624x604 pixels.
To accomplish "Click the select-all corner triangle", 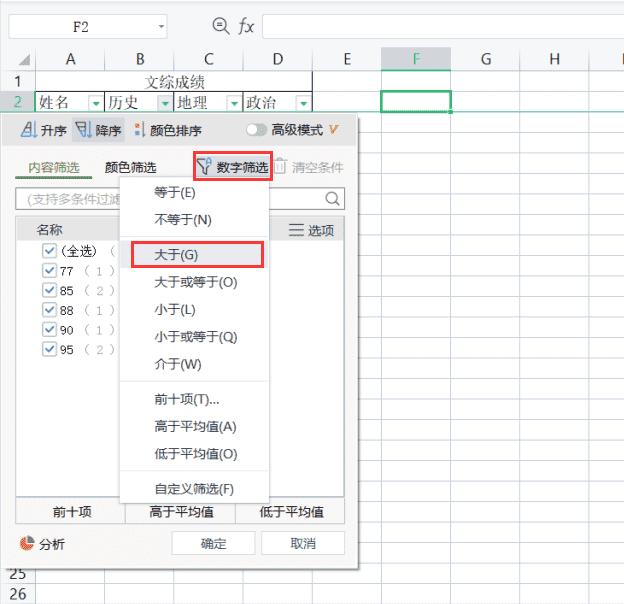I will [x=25, y=60].
